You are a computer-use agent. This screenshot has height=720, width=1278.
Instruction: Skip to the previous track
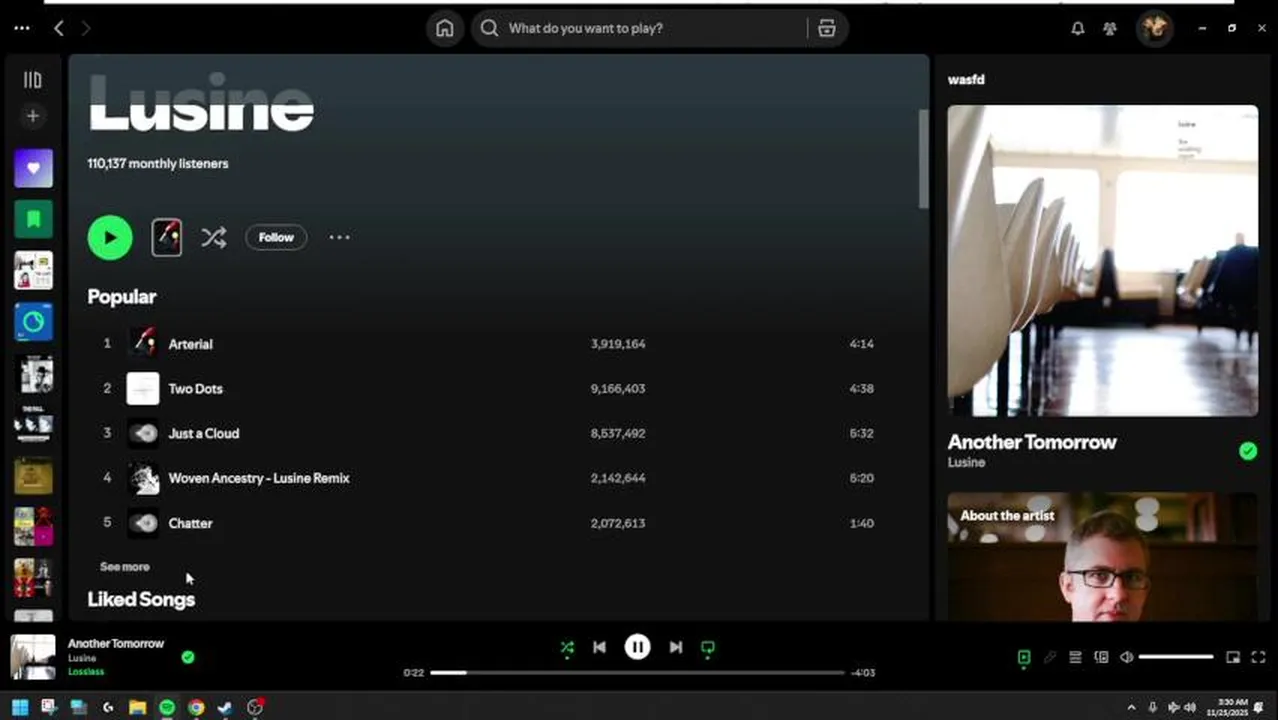[599, 647]
